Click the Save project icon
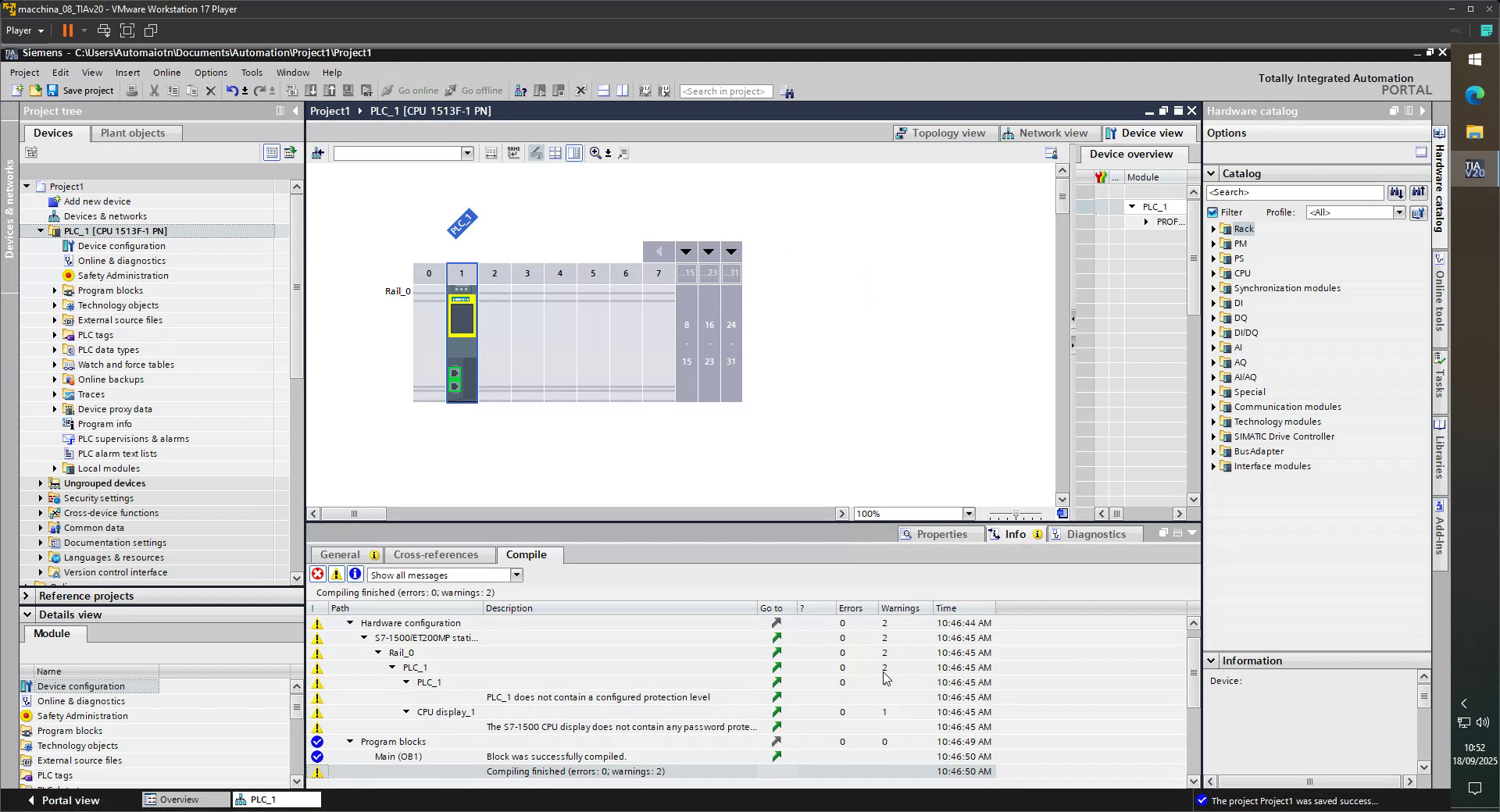Image resolution: width=1500 pixels, height=812 pixels. pyautogui.click(x=52, y=91)
